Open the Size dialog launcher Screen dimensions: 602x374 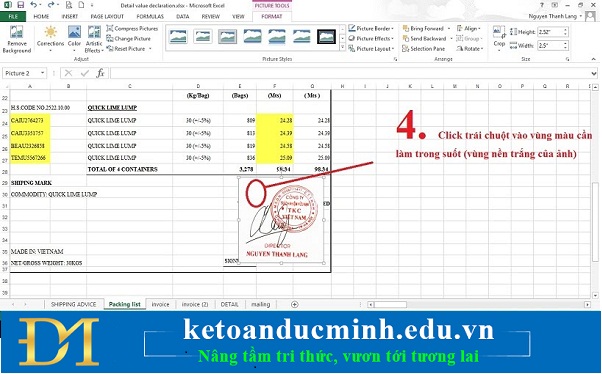567,59
